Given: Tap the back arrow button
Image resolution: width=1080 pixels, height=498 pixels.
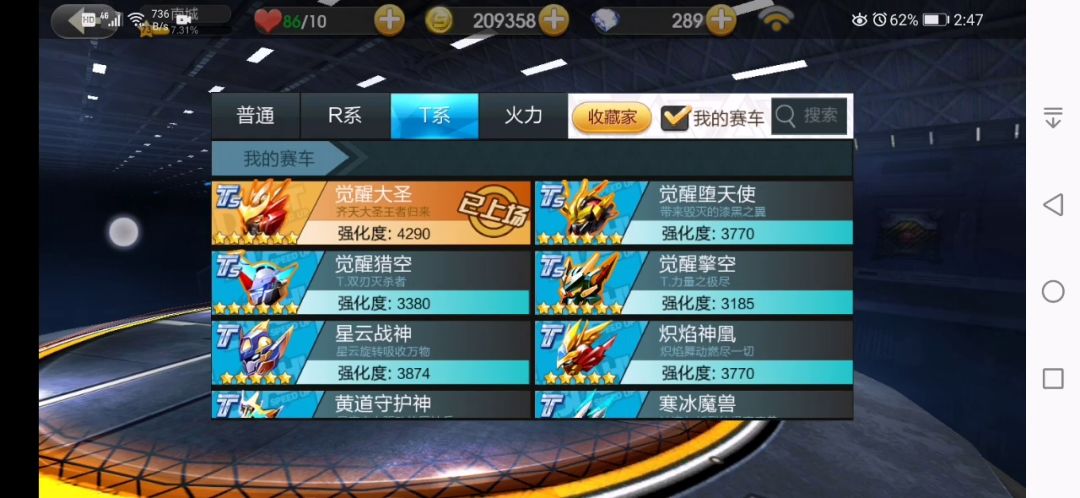Looking at the screenshot, I should [83, 20].
